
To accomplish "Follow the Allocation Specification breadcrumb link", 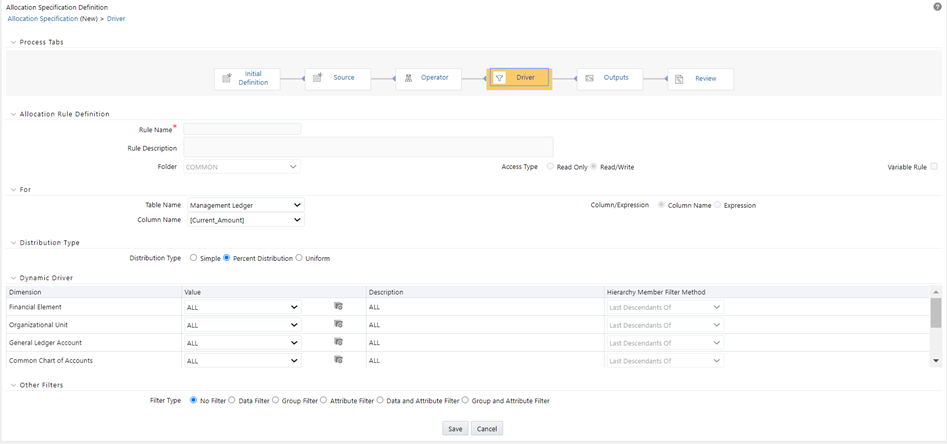I will tap(42, 19).
